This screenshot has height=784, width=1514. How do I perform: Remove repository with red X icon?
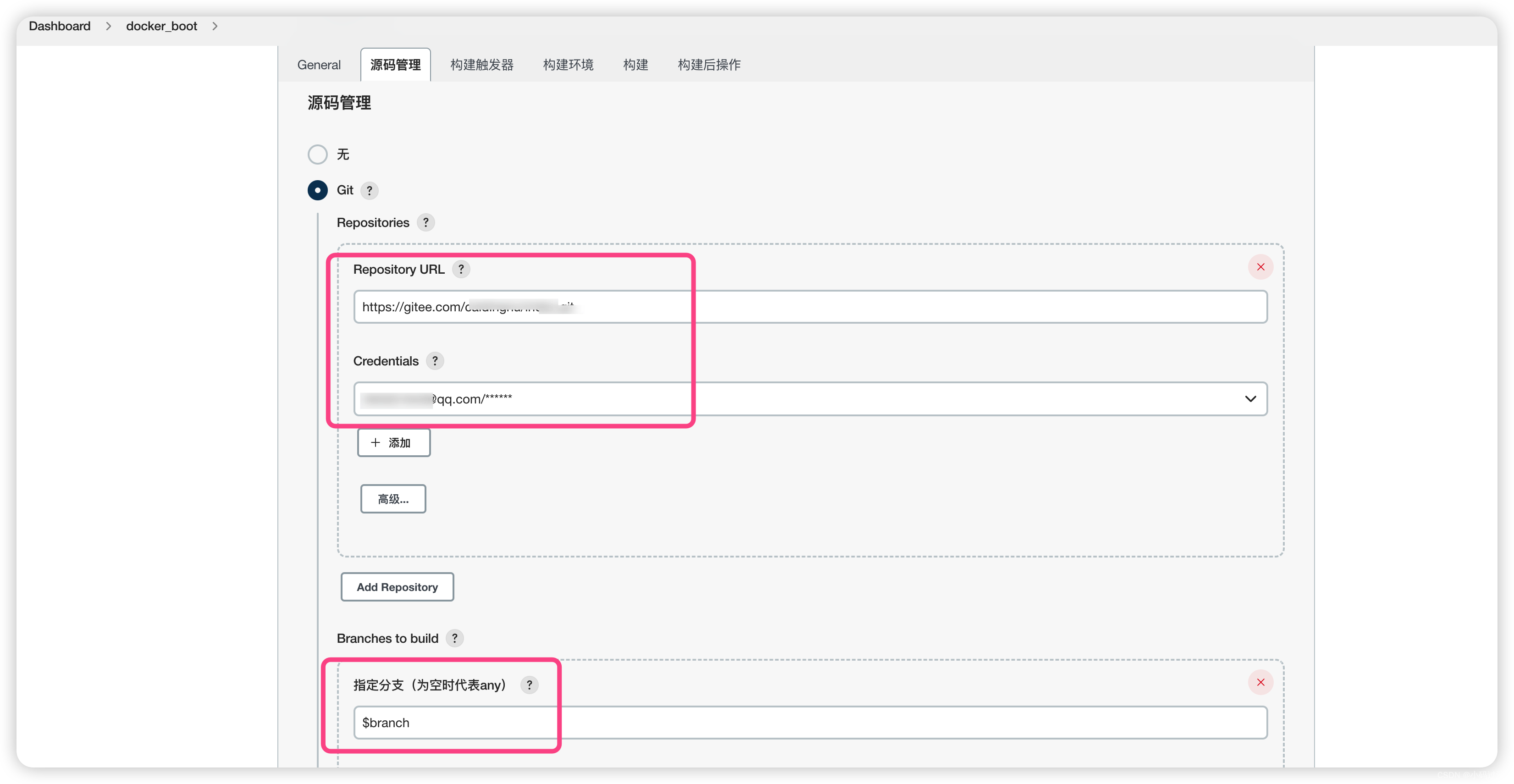1260,267
